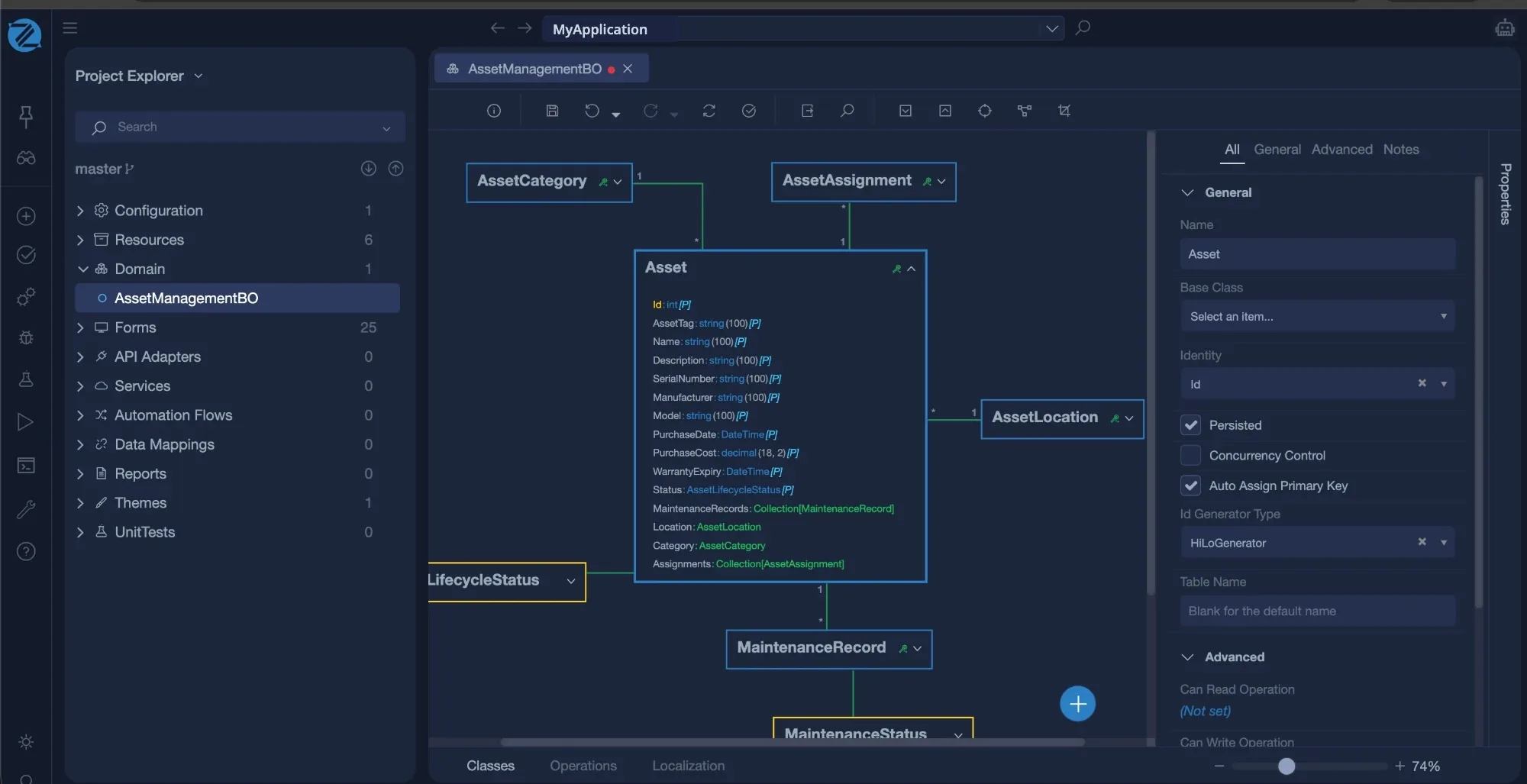Switch to the Advanced properties tab
Viewport: 1527px width, 784px height.
(1341, 150)
